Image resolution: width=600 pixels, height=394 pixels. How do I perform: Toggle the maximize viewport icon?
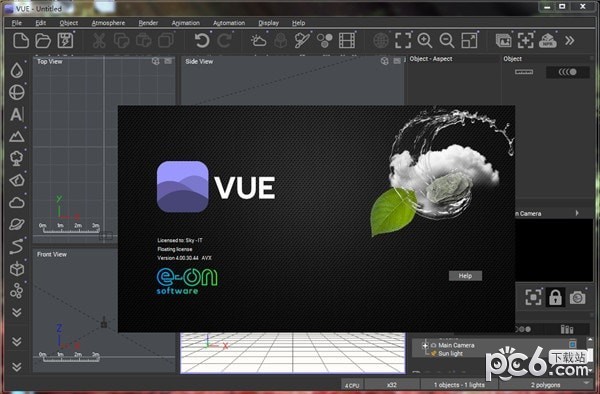pos(469,41)
